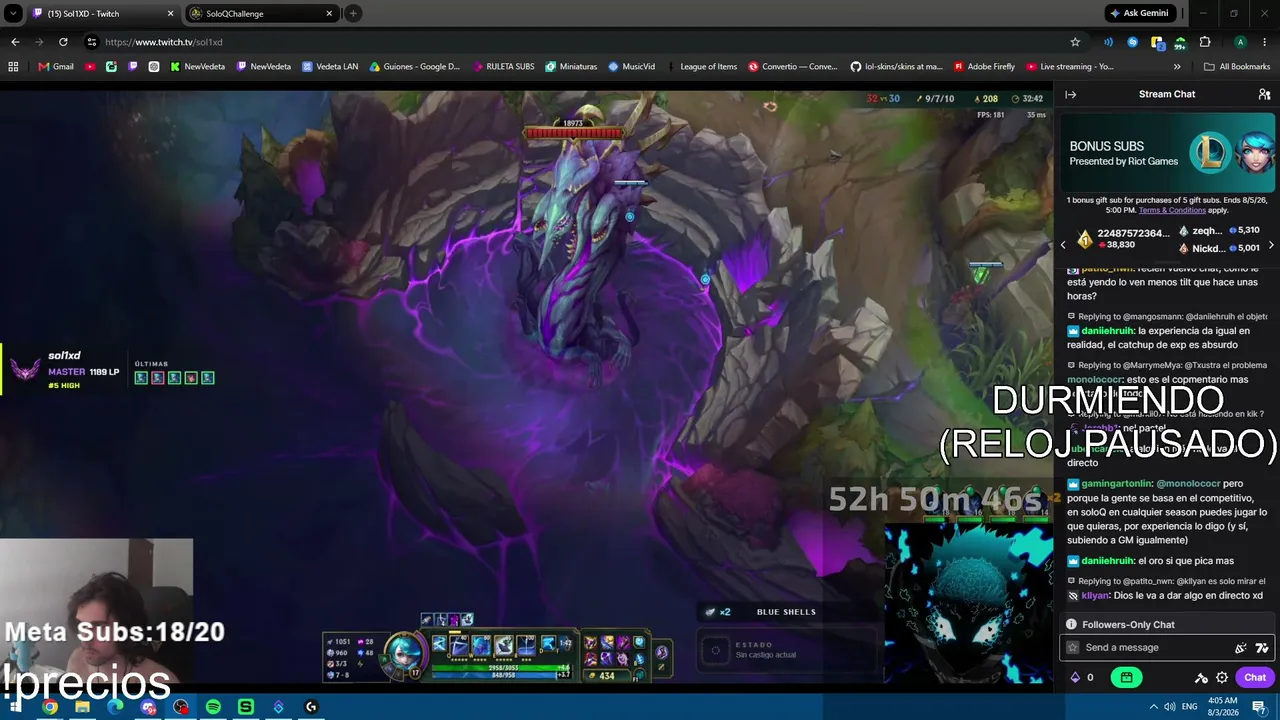
Task: Open the Live streaming YouTube bookmark
Action: (x=1069, y=67)
